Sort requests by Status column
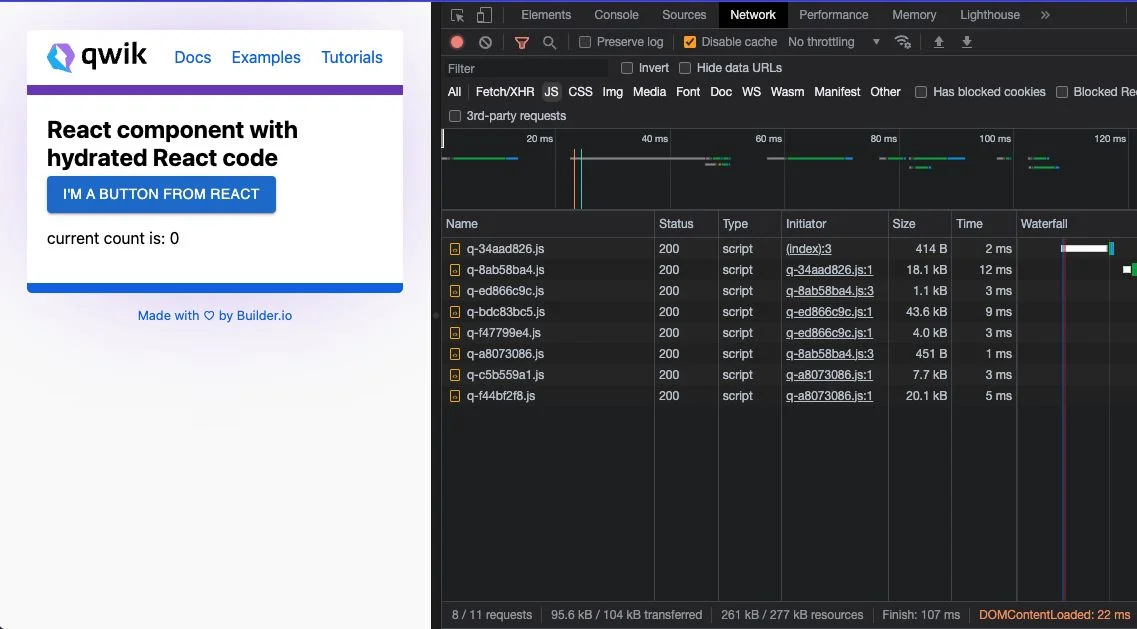Image resolution: width=1137 pixels, height=629 pixels. pos(686,224)
